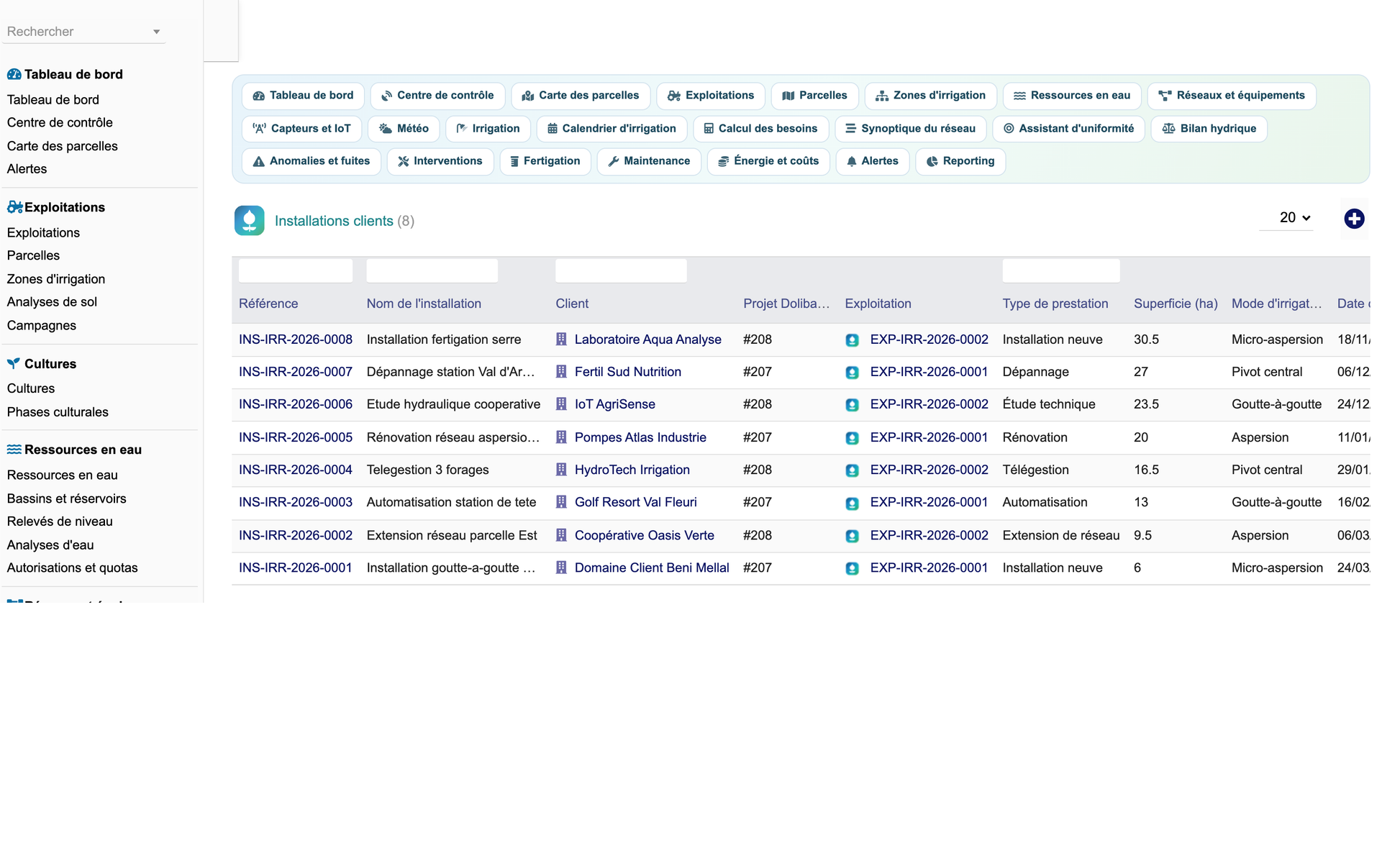The height and width of the screenshot is (866, 1400).
Task: Open the Exploitations top tab
Action: 711,96
